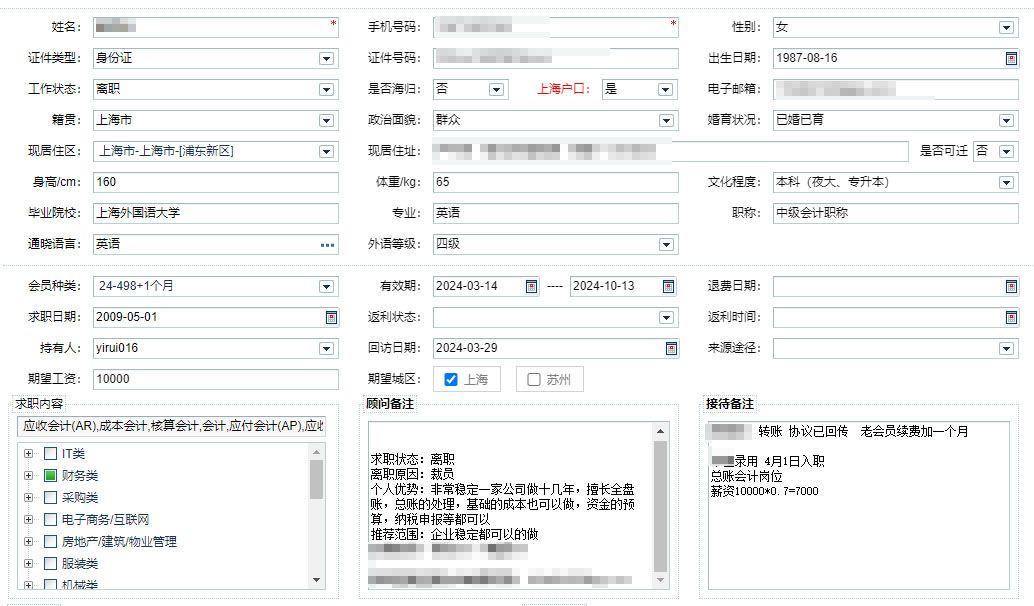The width and height of the screenshot is (1034, 606).
Task: Open the 通晓语言 ellipsis picker
Action: coord(327,245)
